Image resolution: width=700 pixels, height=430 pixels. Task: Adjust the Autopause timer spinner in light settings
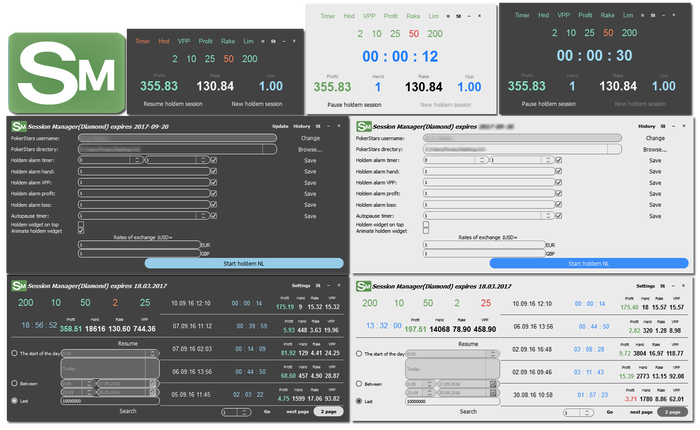(x=548, y=216)
